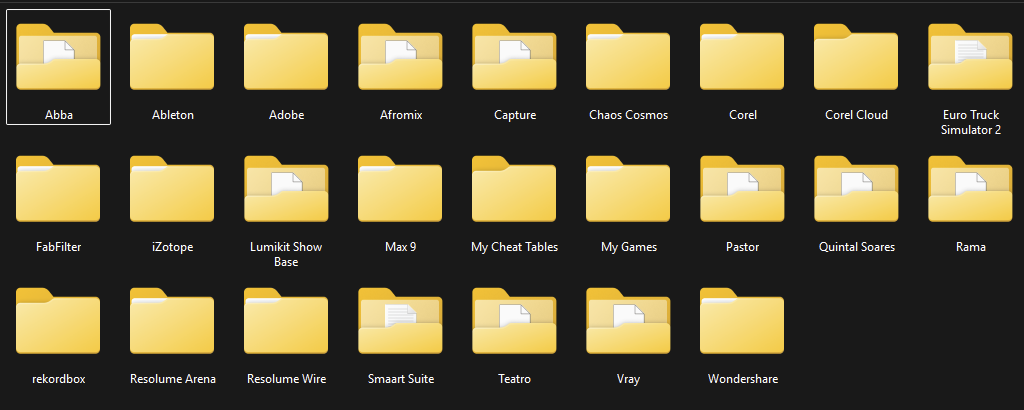Select the Smaart Suite folder icon

pyautogui.click(x=400, y=321)
